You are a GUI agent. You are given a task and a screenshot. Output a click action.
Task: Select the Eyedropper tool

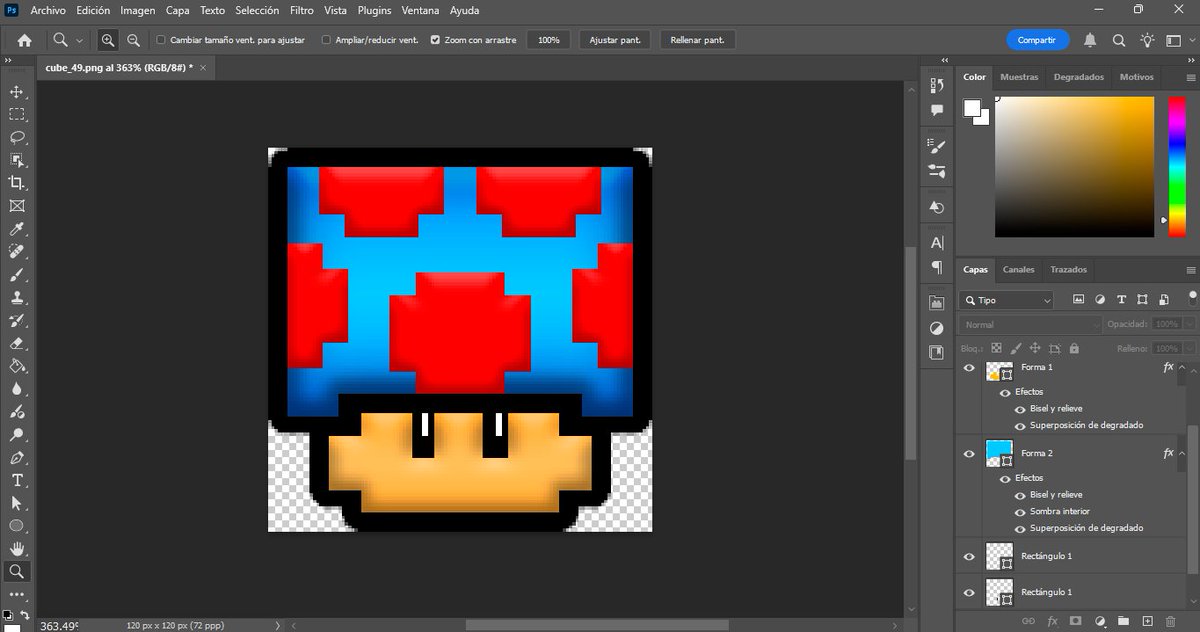[x=17, y=229]
